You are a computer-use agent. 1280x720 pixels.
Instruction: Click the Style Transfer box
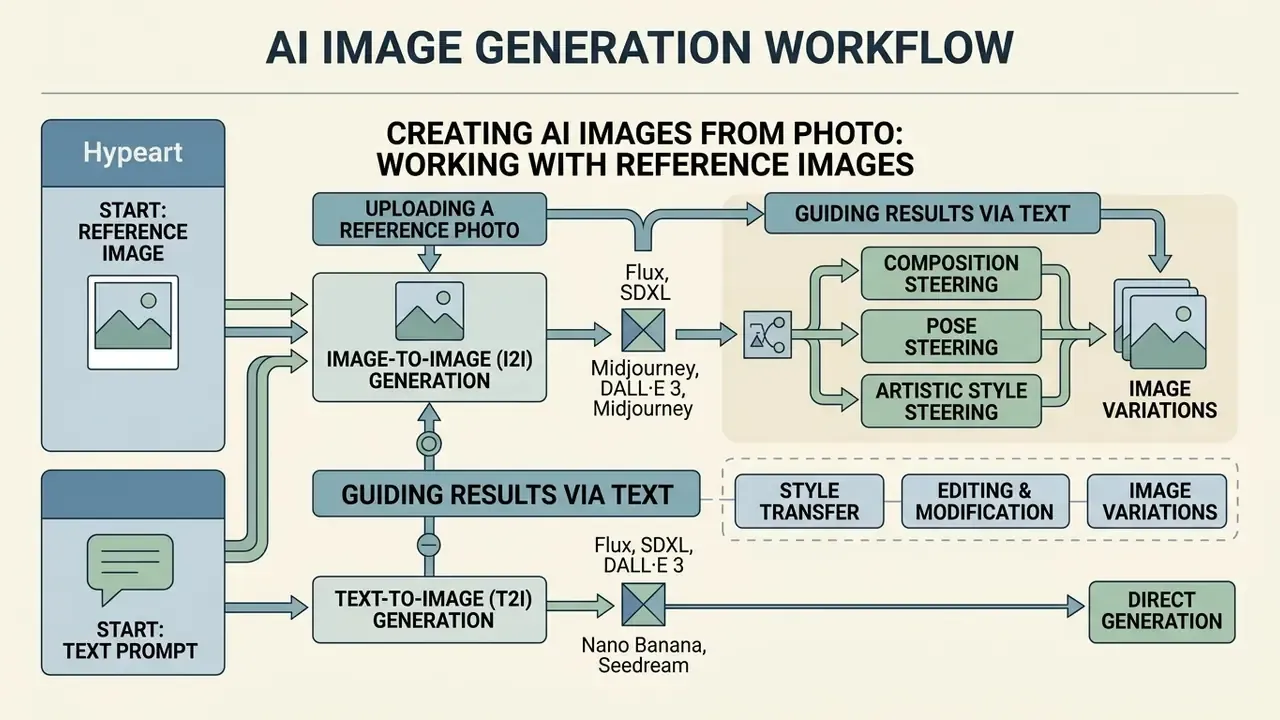pos(810,502)
